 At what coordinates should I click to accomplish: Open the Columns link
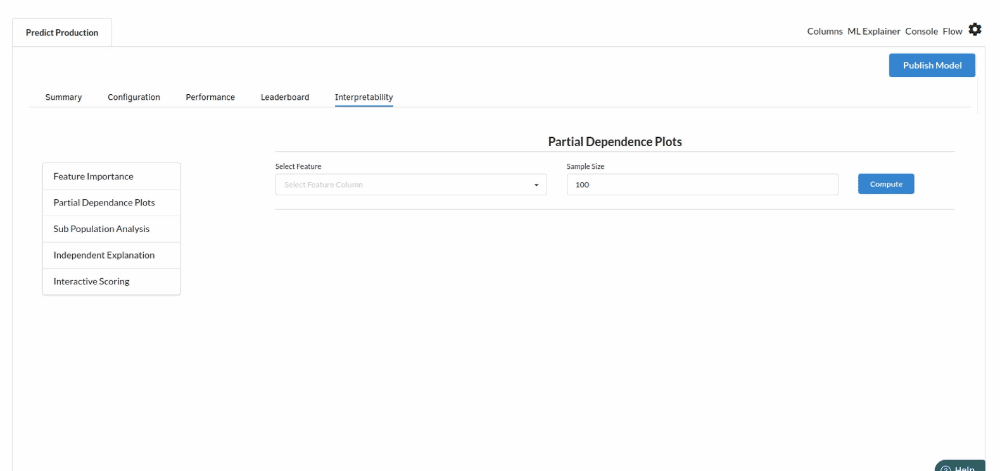point(824,32)
